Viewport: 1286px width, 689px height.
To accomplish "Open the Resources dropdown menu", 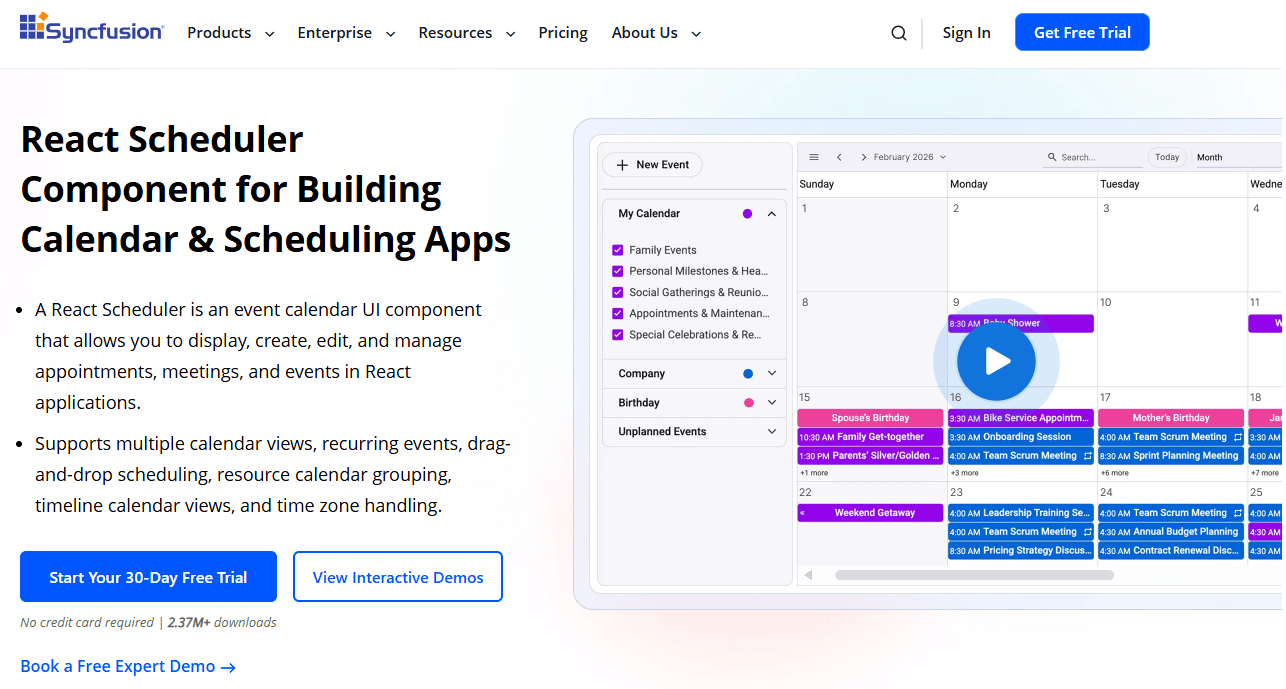I will pos(467,33).
